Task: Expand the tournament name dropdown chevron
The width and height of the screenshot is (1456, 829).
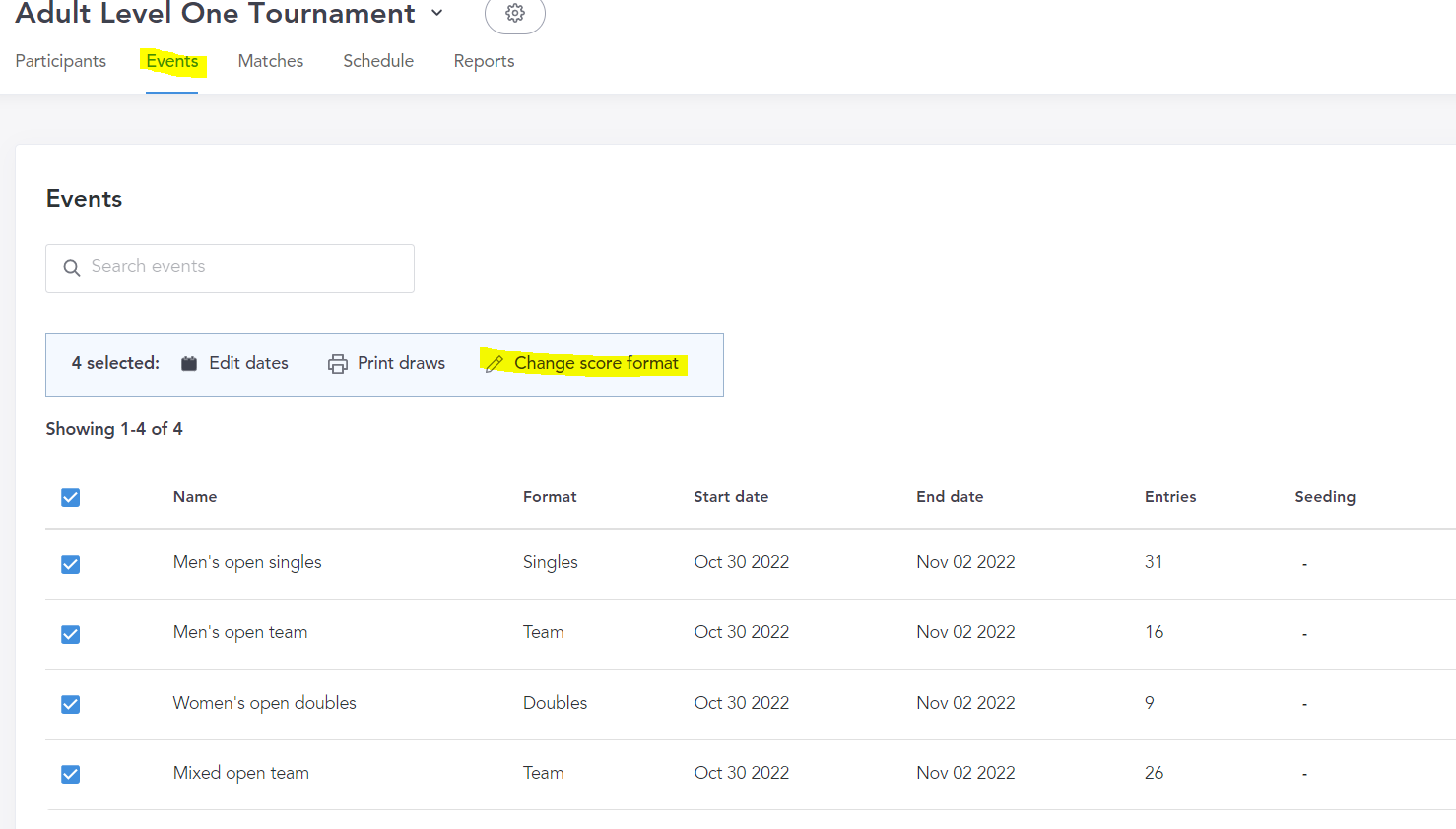Action: 437,14
